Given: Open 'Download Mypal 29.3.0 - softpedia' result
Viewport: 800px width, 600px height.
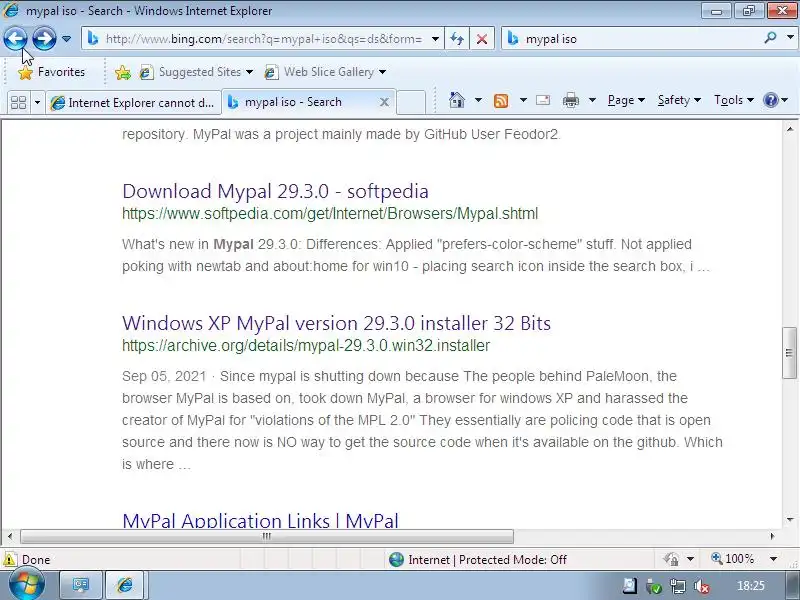Looking at the screenshot, I should 275,191.
